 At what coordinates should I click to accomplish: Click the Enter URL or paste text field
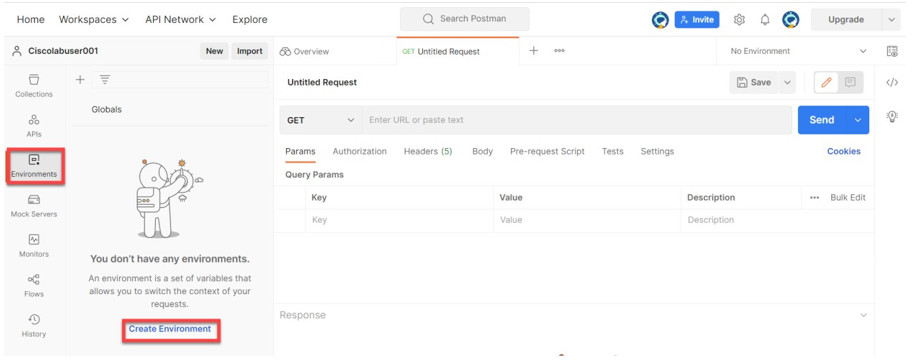577,120
